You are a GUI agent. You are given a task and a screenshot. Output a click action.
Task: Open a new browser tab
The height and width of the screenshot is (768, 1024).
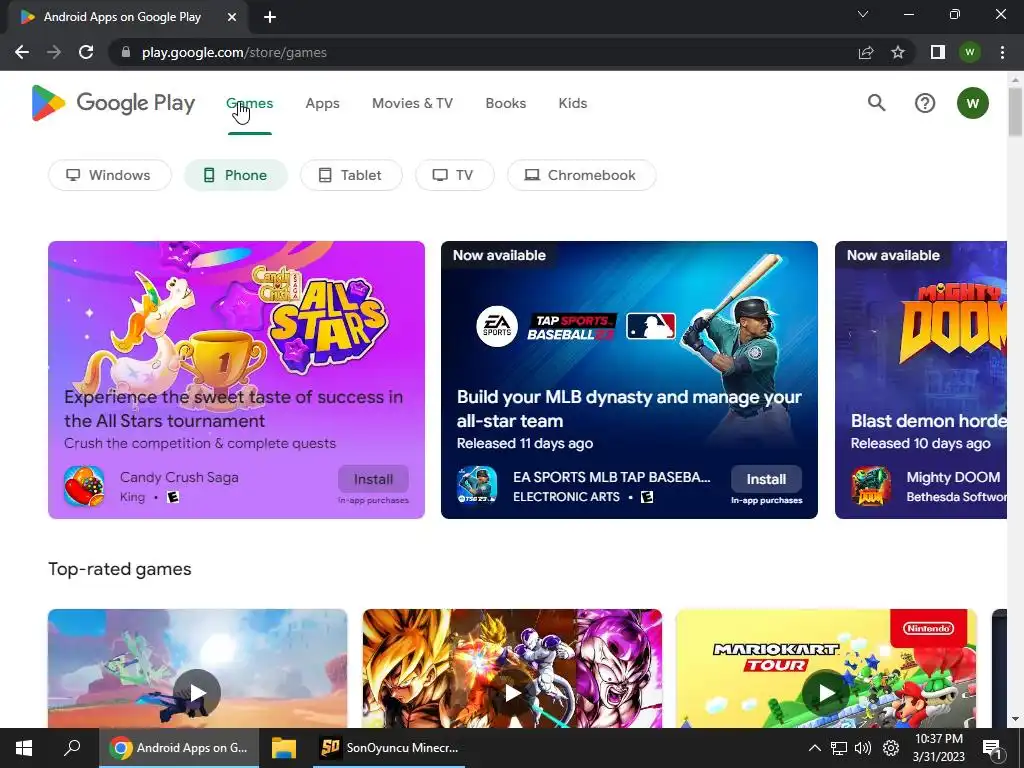270,17
